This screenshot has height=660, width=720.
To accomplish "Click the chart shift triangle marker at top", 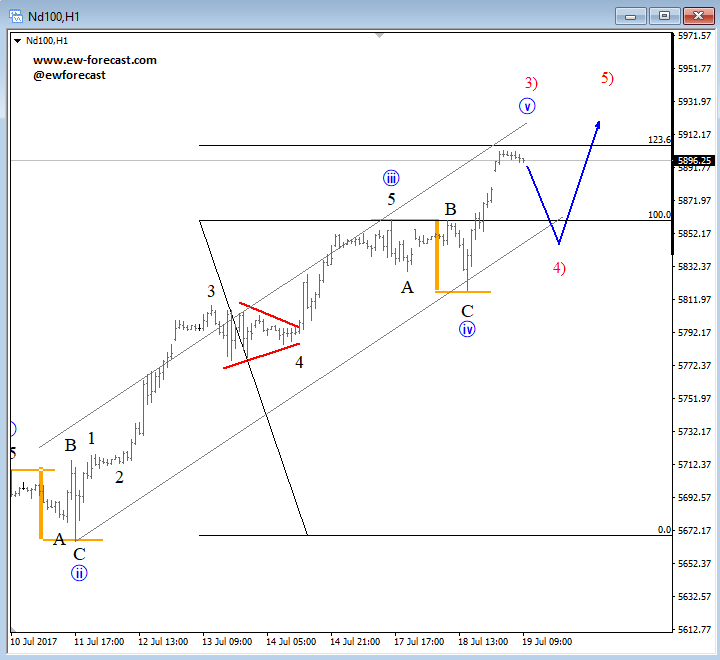I will (379, 36).
